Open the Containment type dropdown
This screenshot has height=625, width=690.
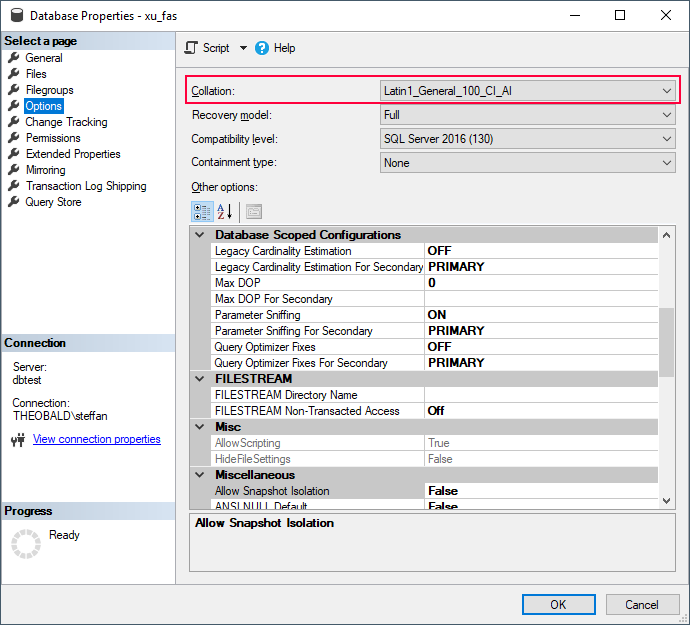click(x=528, y=162)
